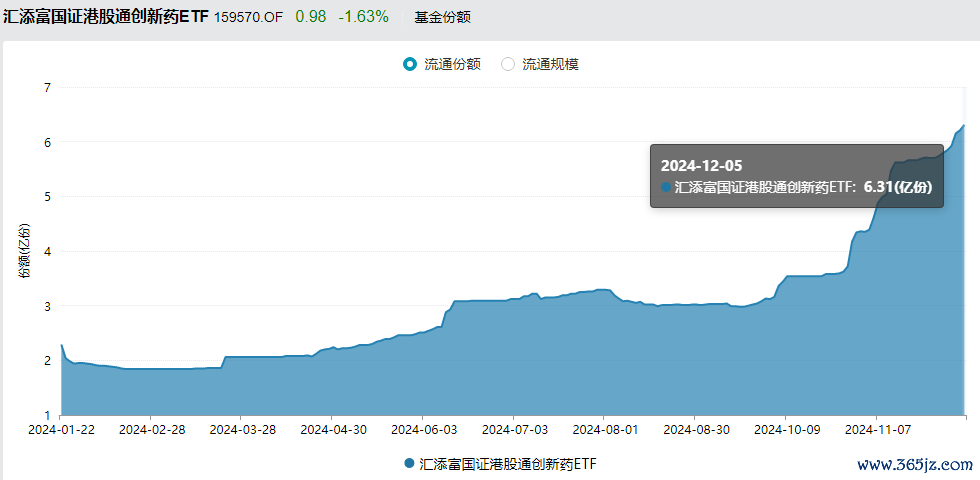Click the 6.31(亿份) value in tooltip
Screen dimensions: 980x480
[898, 187]
